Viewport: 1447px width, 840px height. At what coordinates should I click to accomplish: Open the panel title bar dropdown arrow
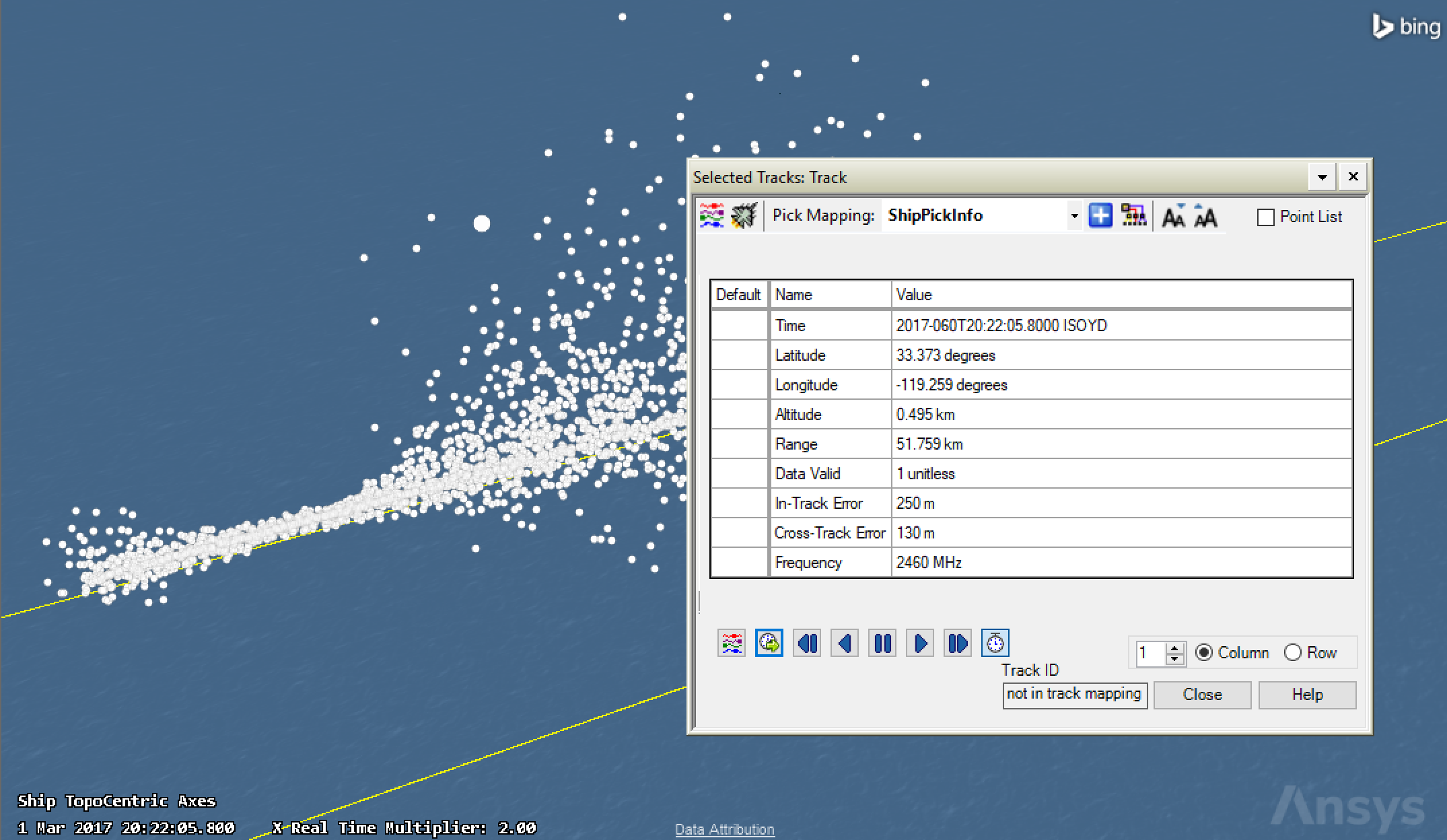[x=1322, y=178]
